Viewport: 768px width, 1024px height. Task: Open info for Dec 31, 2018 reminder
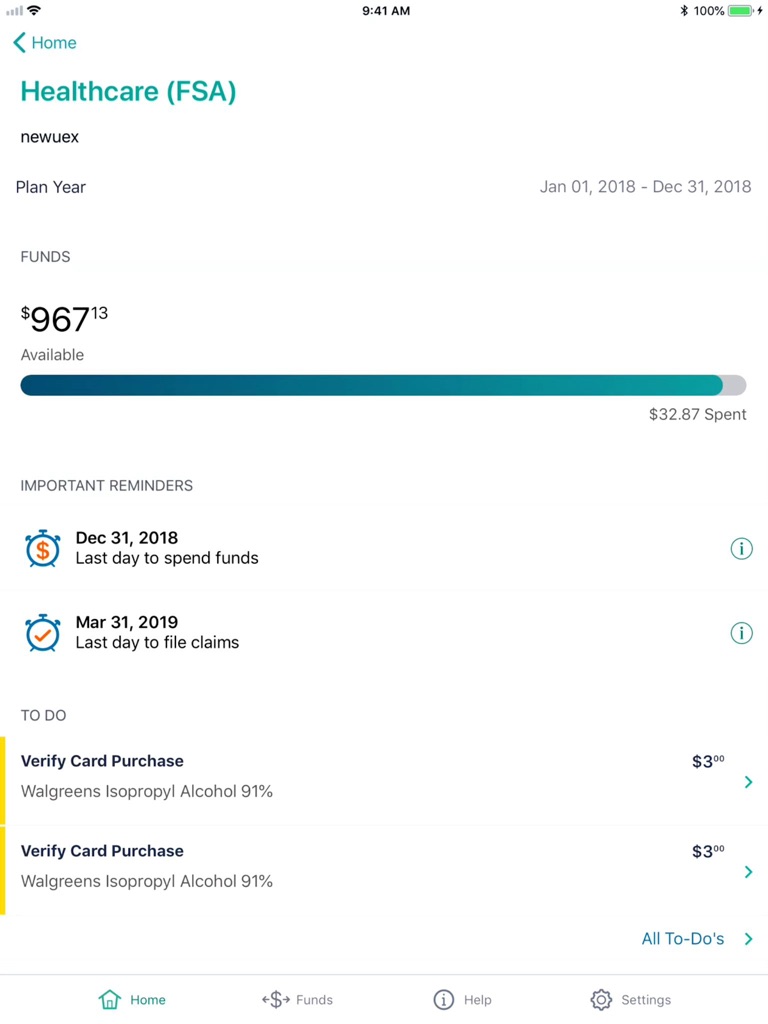pos(741,549)
